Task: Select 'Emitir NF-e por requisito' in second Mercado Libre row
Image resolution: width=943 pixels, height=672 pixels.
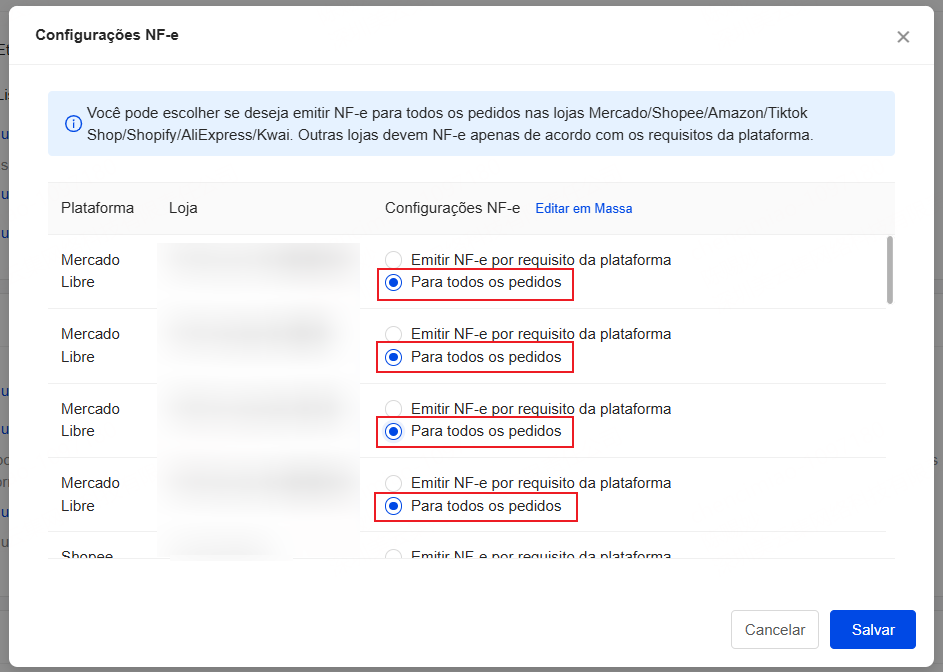Action: click(x=393, y=334)
